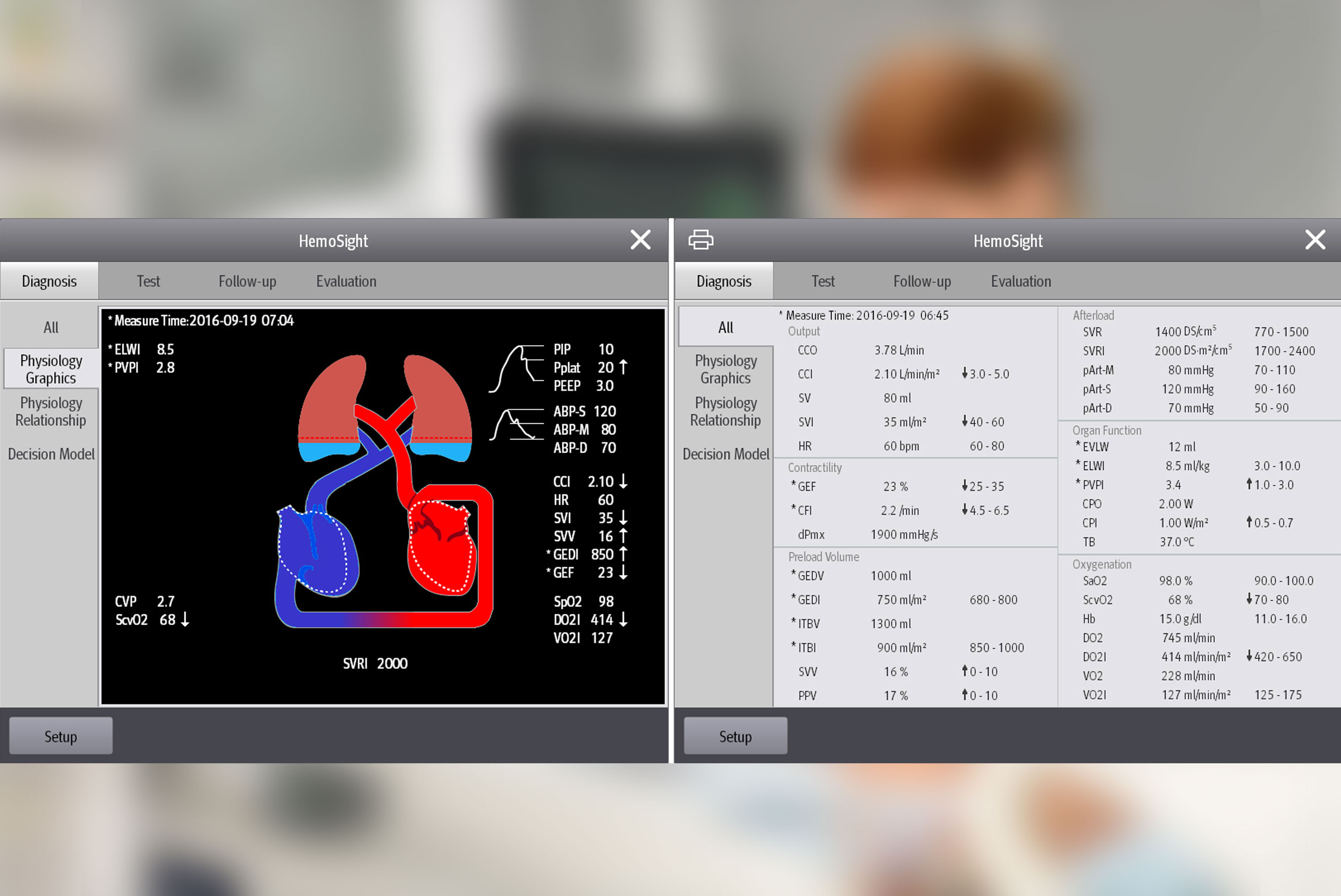The height and width of the screenshot is (896, 1341).
Task: Switch to Follow-up tab in left panel
Action: [x=247, y=281]
